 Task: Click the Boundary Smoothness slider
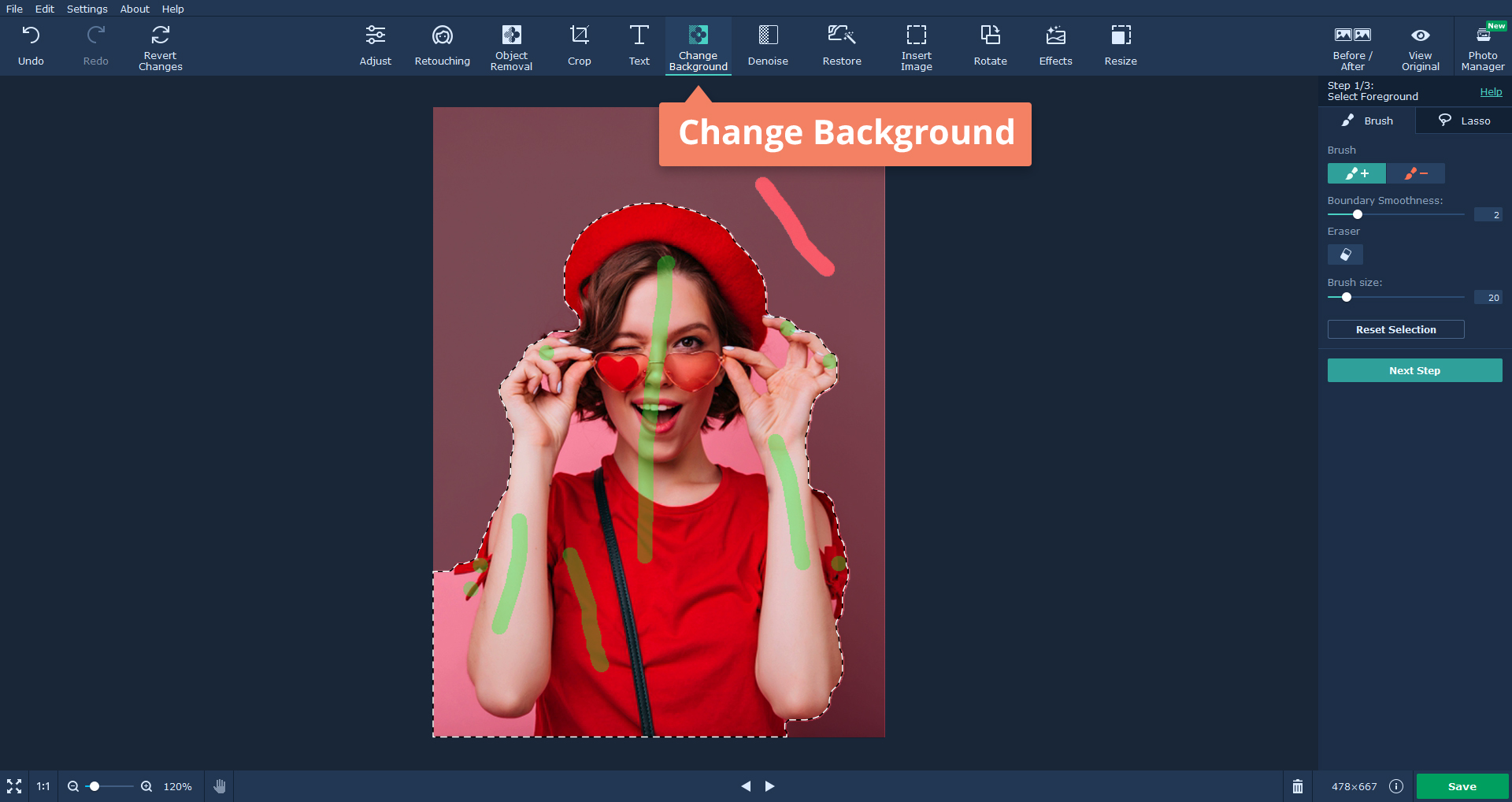(1395, 214)
